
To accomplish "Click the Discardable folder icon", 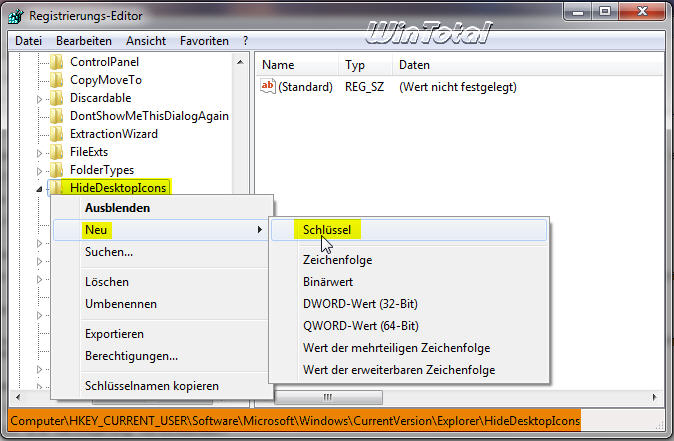I will 57,98.
